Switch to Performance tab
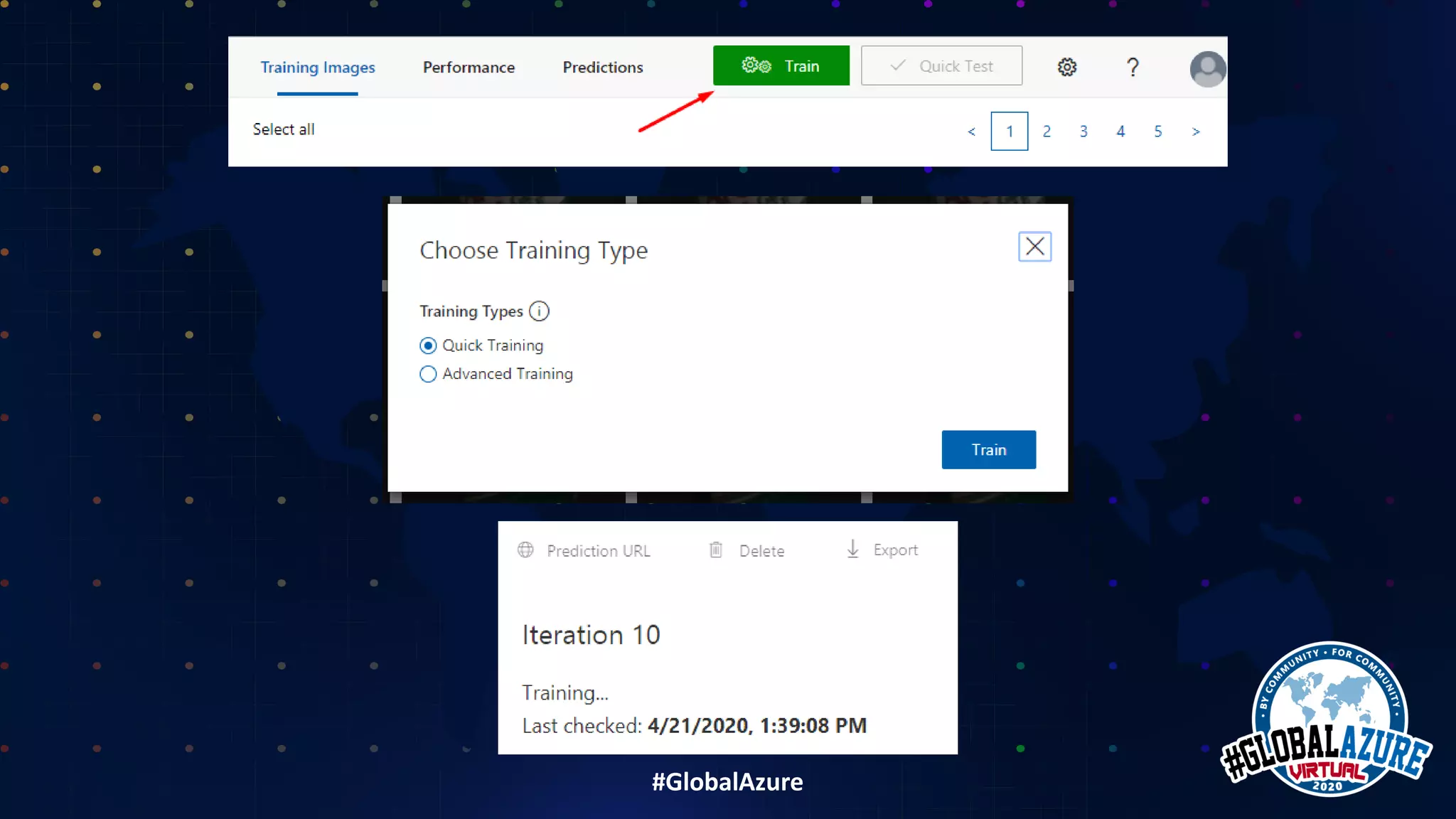The image size is (1456, 819). pos(469,68)
